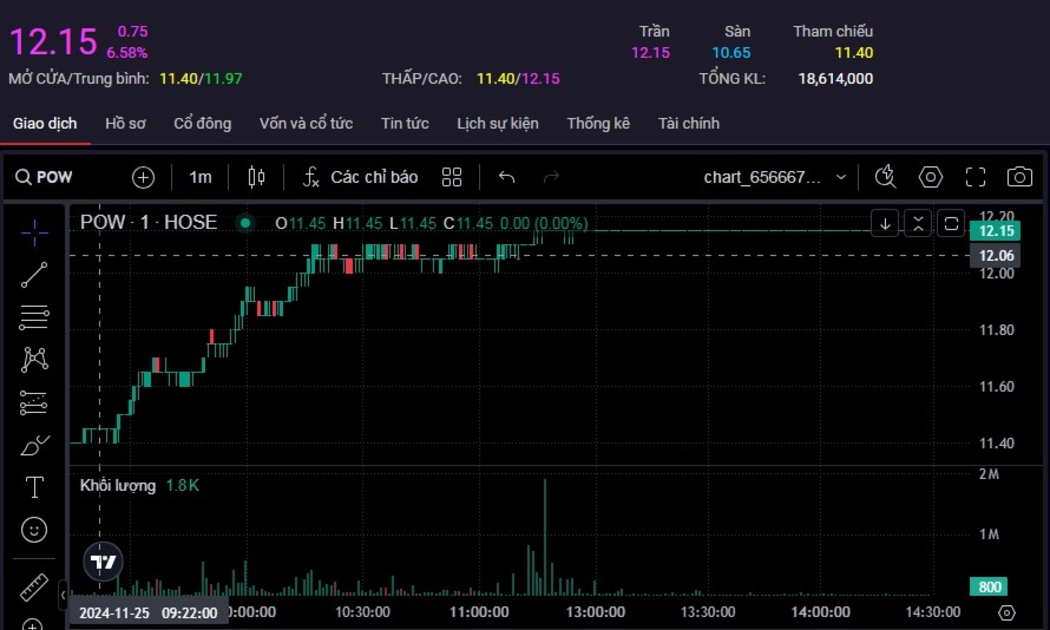Toggle fullscreen chart mode
The image size is (1050, 630).
coord(975,177)
